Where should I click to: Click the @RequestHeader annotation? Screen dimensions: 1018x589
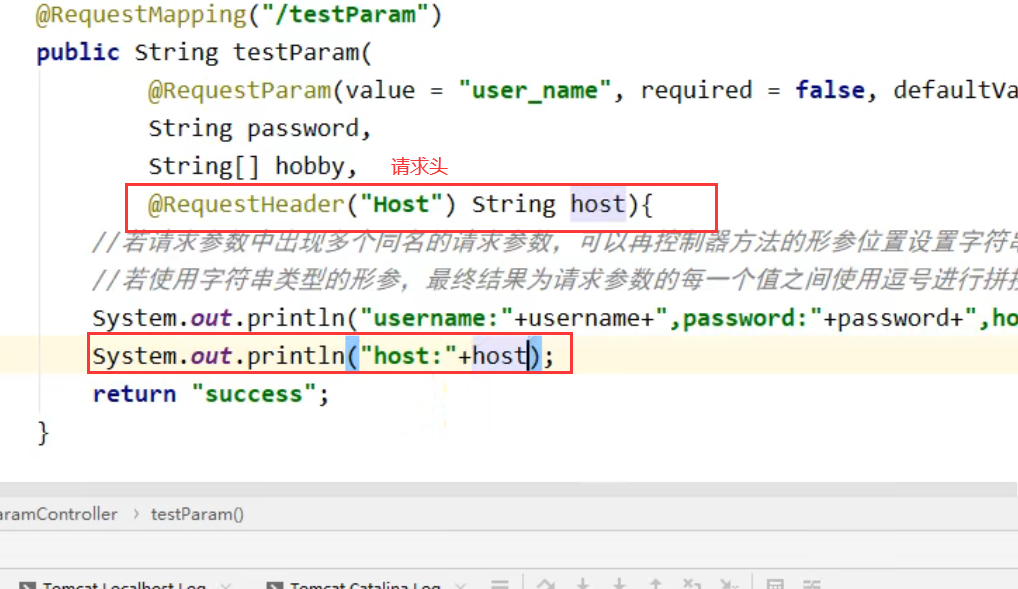click(x=245, y=204)
